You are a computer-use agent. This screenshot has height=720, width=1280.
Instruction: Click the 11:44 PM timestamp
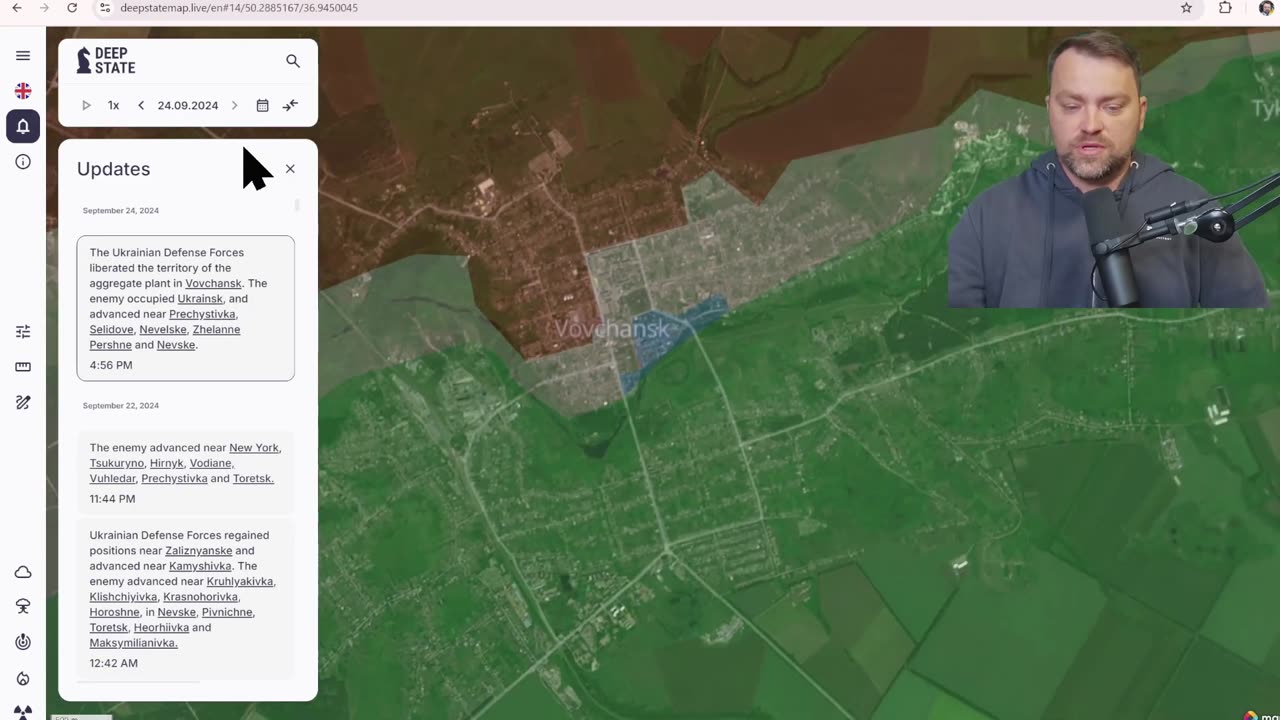(x=112, y=499)
